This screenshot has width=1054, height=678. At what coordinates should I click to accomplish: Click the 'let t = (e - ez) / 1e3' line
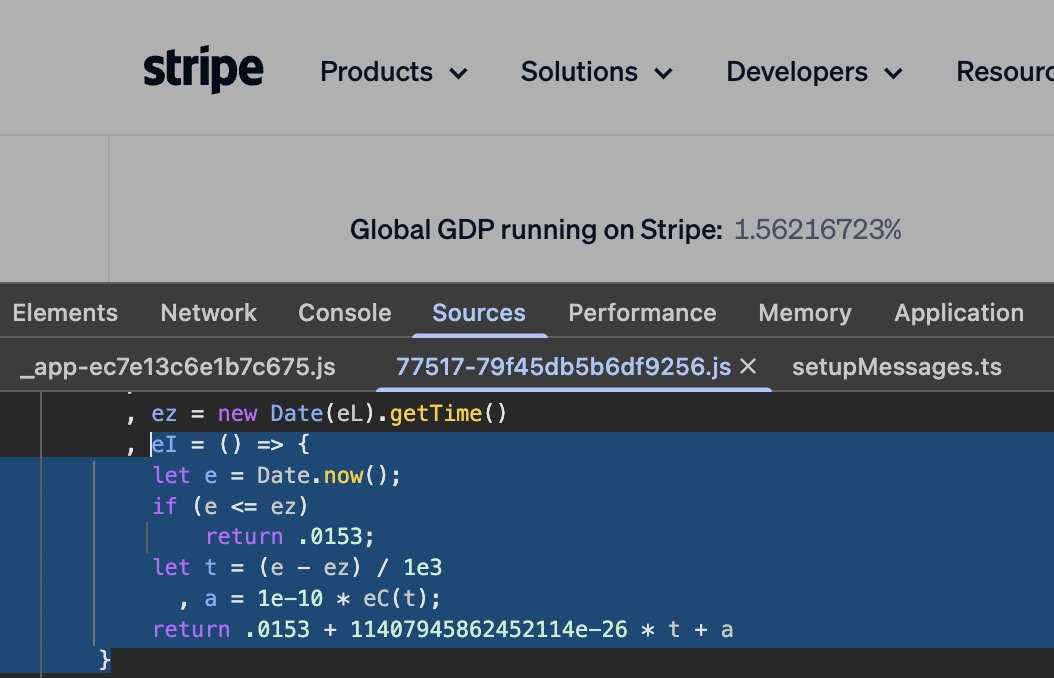tap(297, 567)
